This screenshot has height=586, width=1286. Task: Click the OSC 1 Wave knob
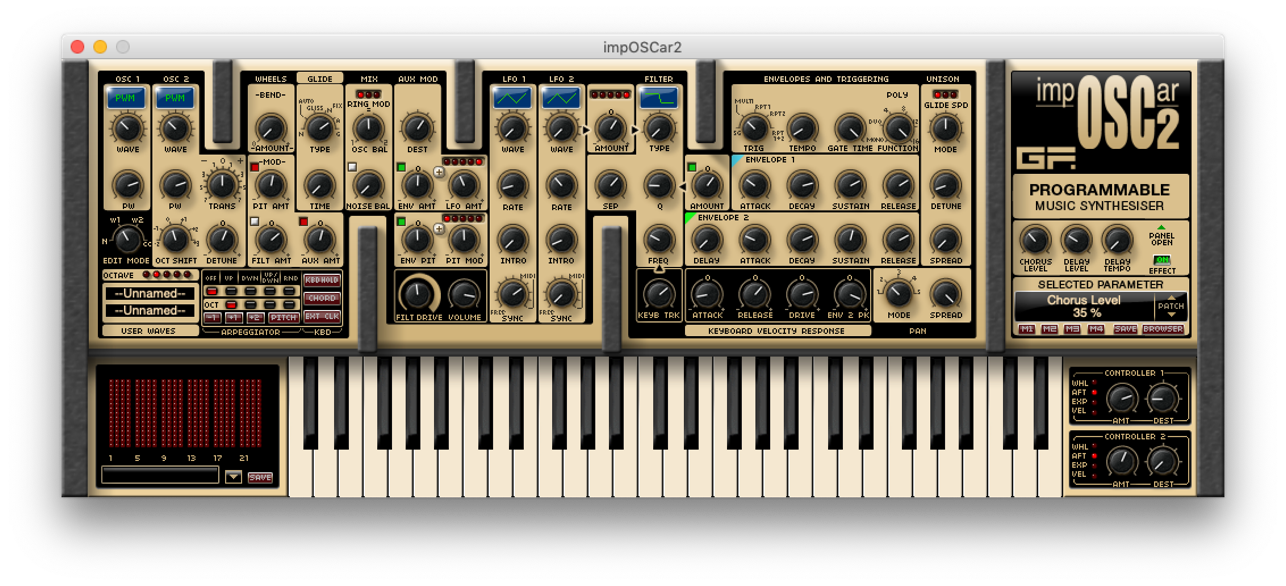coord(127,128)
